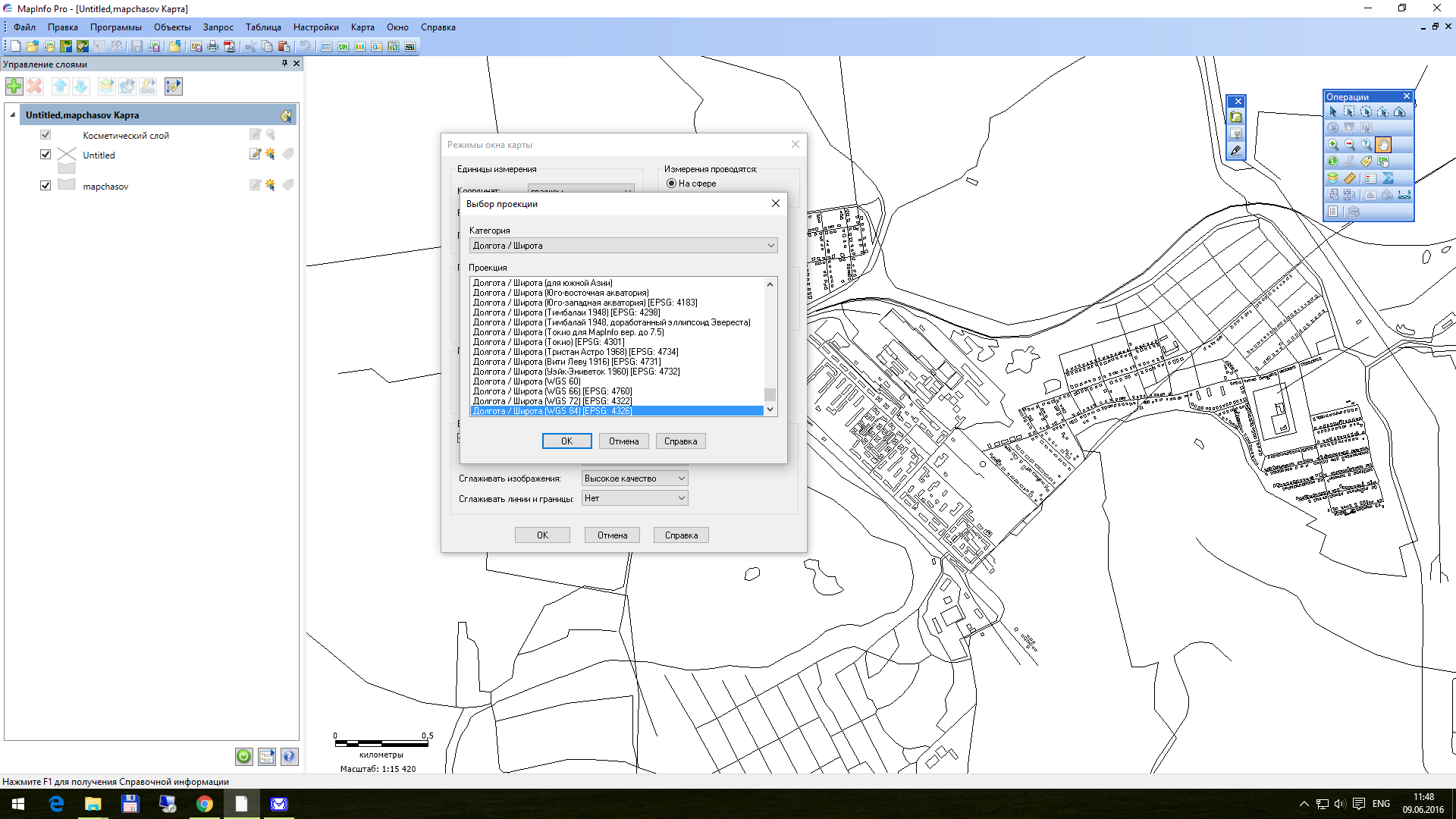Open the Таблица menu

pos(263,27)
